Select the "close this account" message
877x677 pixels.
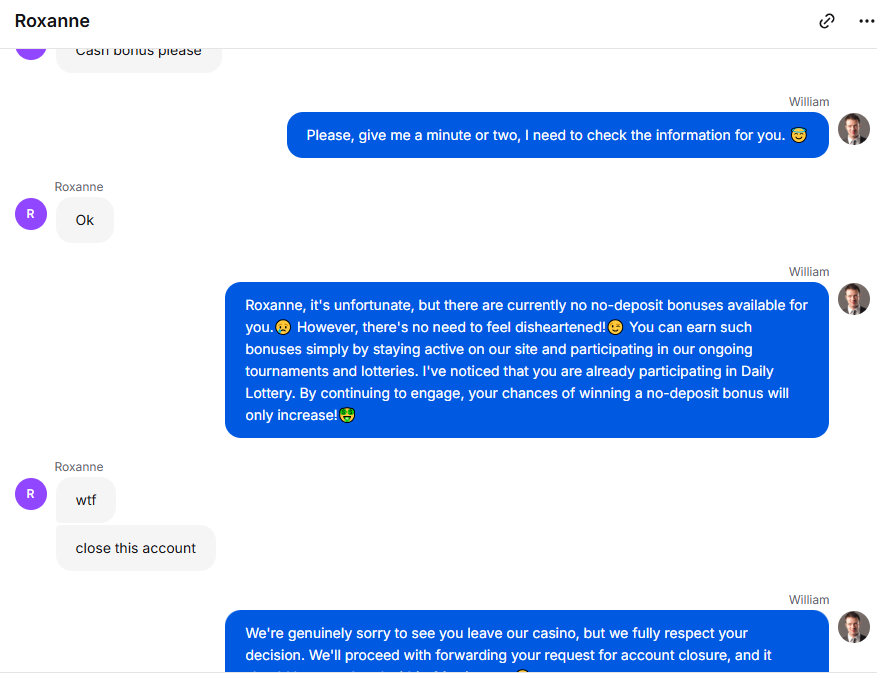[x=136, y=548]
